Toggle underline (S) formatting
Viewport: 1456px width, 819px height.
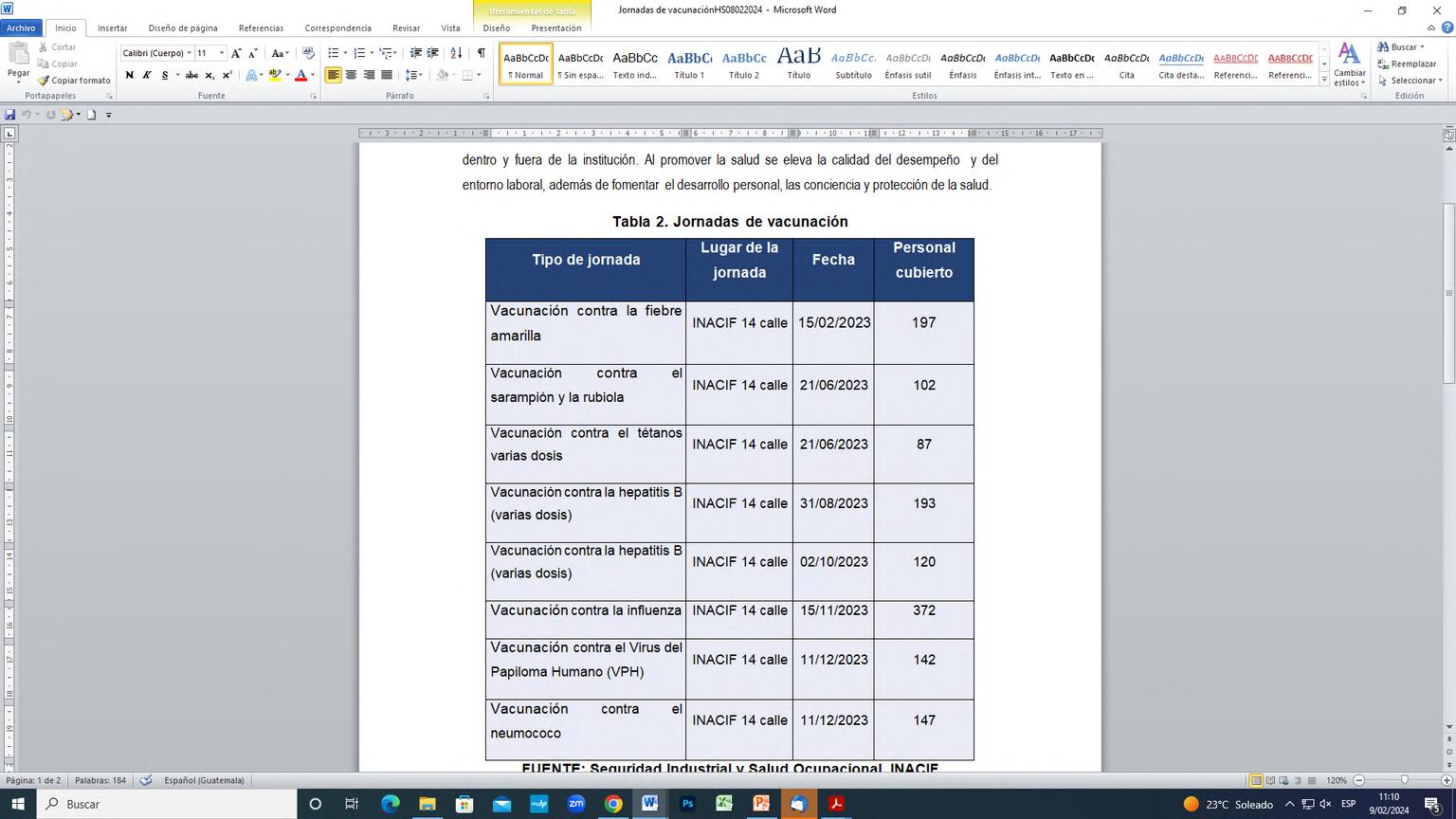coord(165,75)
